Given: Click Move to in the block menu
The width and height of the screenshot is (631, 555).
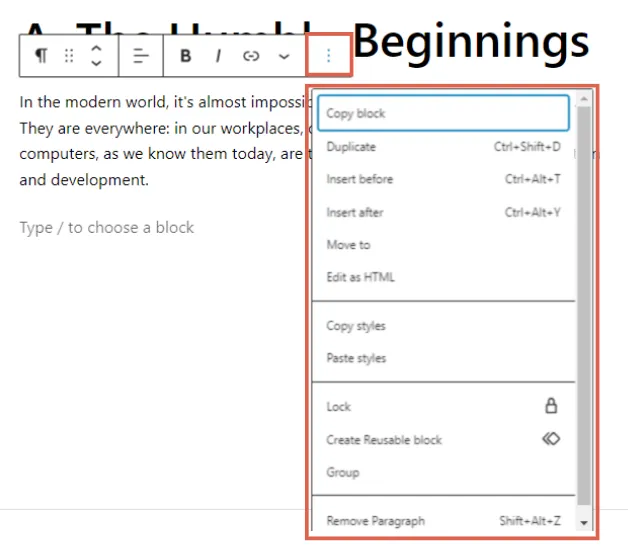Looking at the screenshot, I should 443,245.
